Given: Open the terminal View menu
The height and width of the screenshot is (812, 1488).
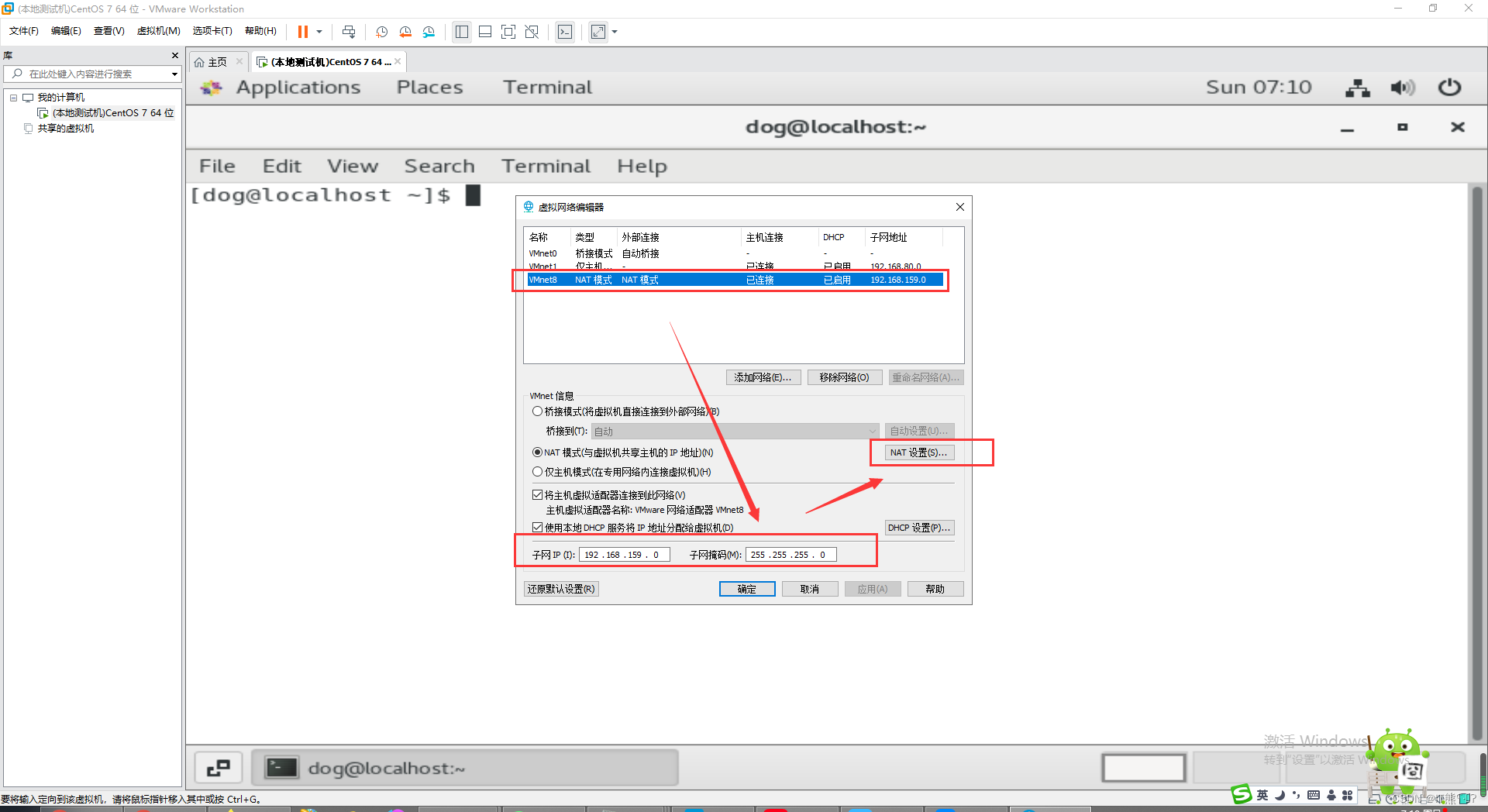Looking at the screenshot, I should (353, 166).
